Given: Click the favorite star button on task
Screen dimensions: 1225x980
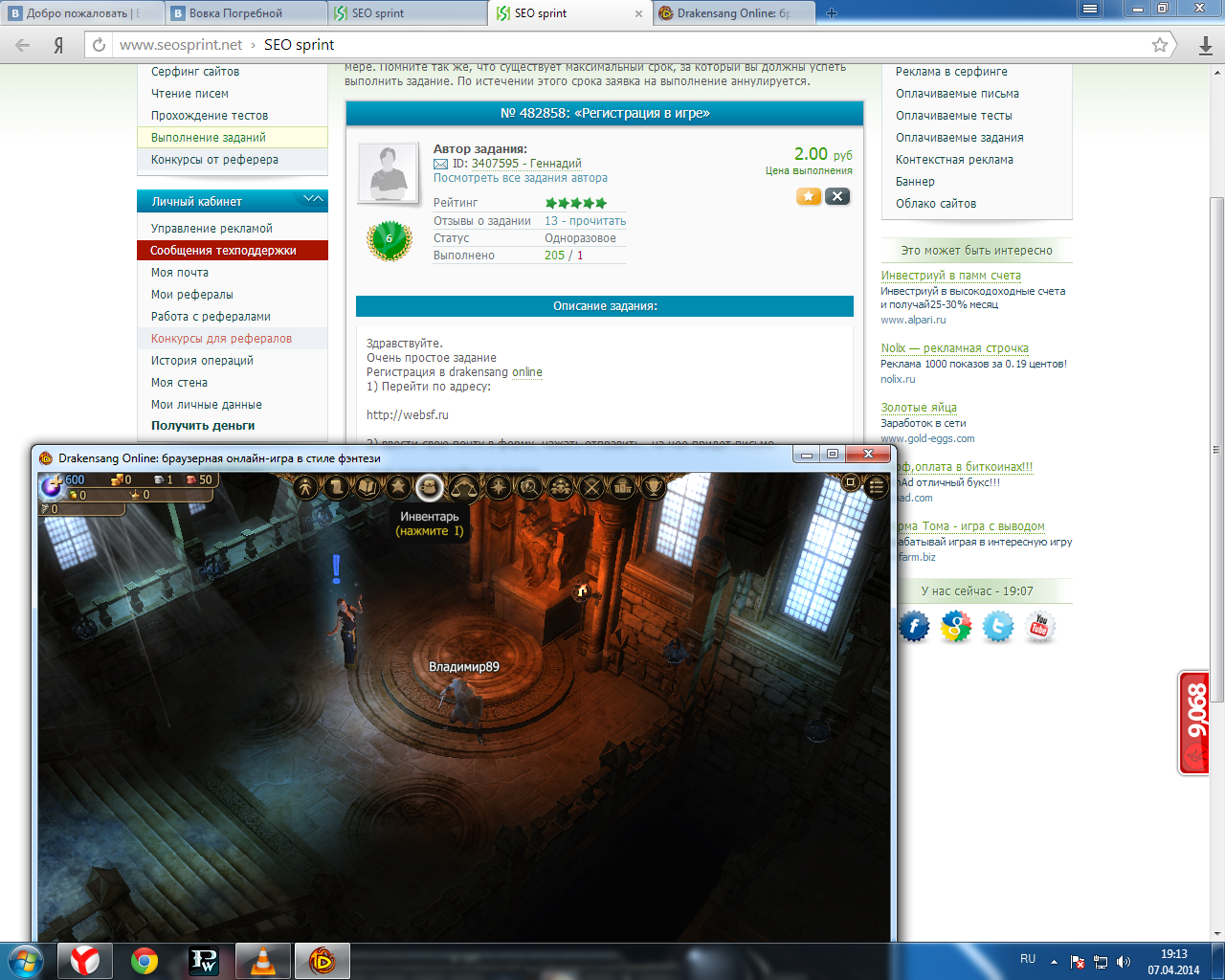Looking at the screenshot, I should click(809, 196).
